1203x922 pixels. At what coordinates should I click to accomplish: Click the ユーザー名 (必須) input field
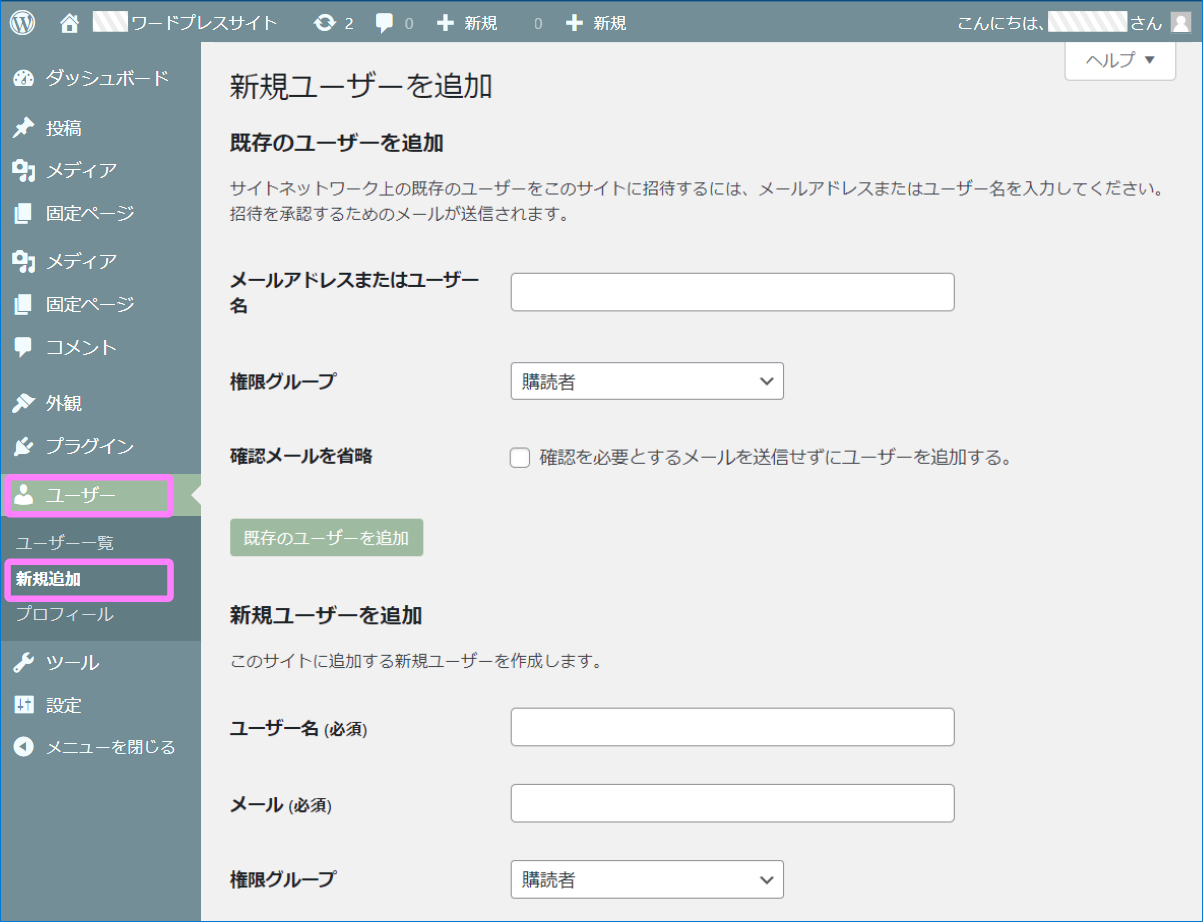(732, 727)
